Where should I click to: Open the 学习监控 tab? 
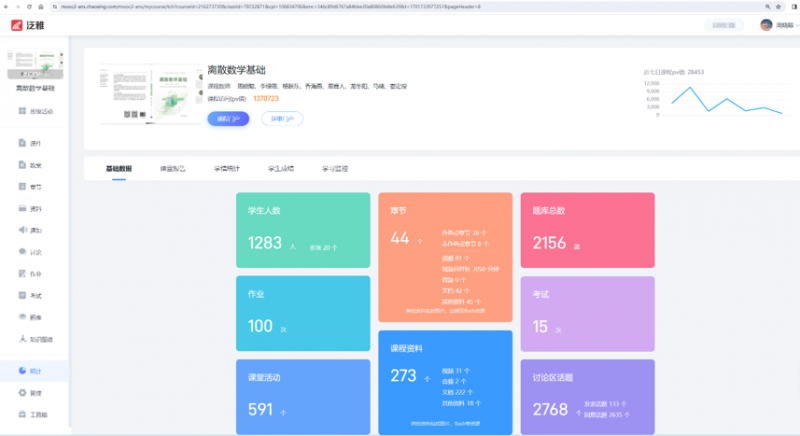click(336, 169)
